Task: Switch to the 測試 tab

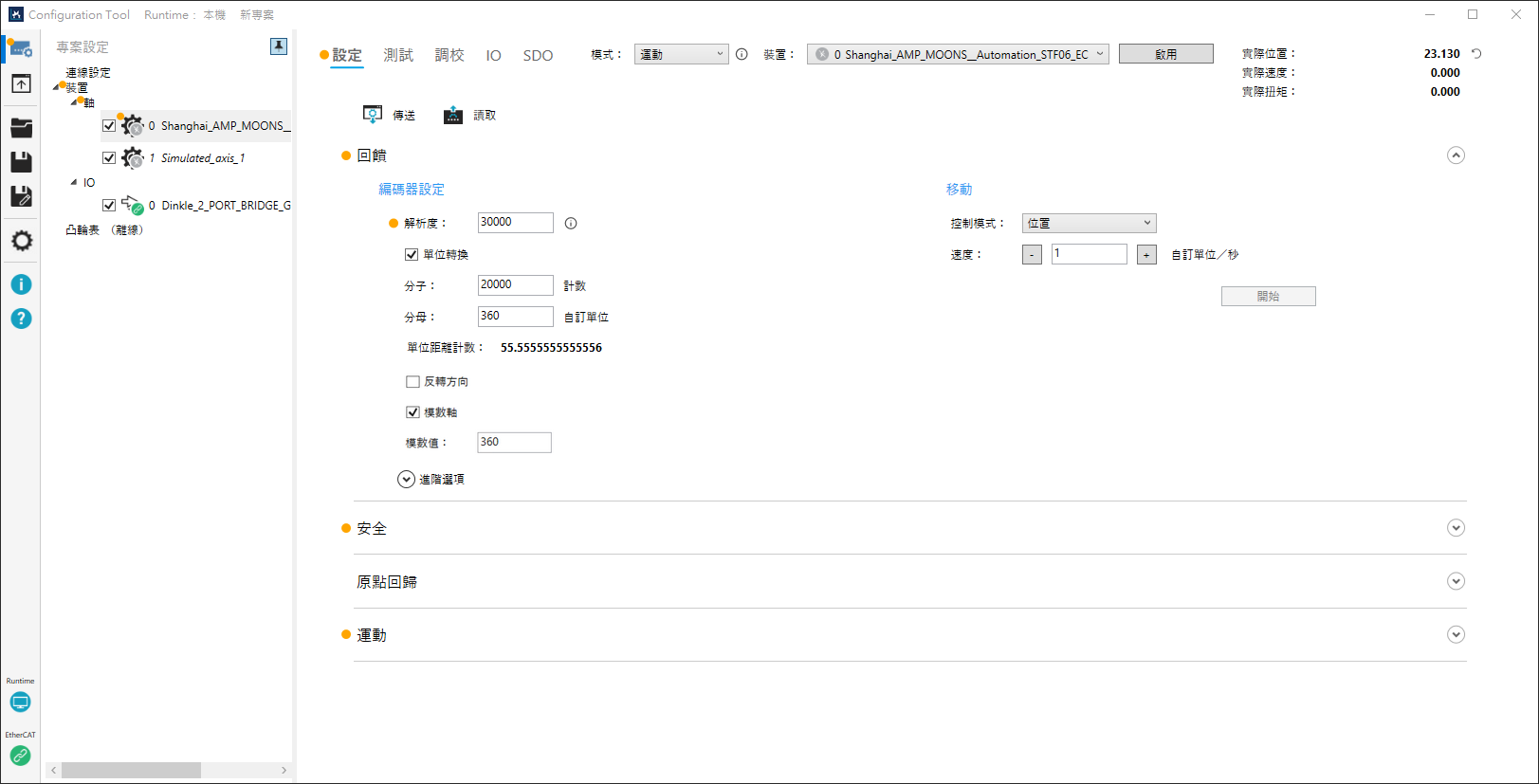Action: [x=398, y=55]
